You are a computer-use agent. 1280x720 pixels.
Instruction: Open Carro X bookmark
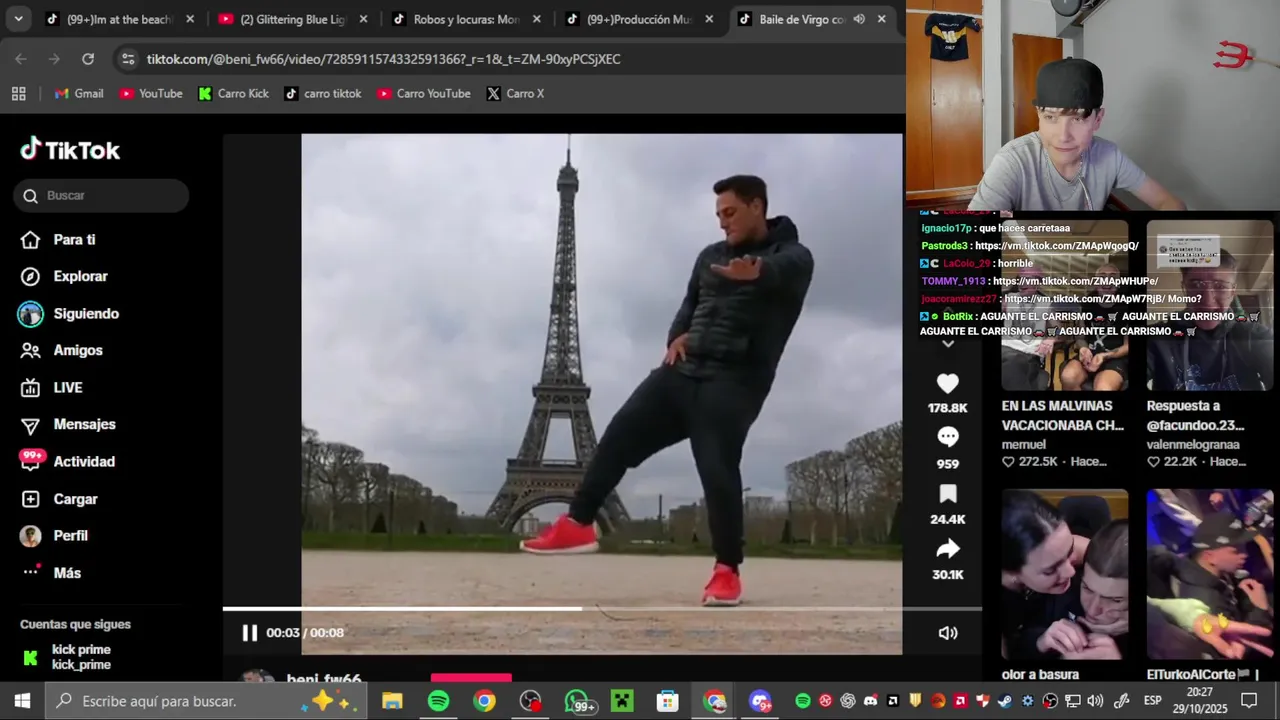coord(516,93)
